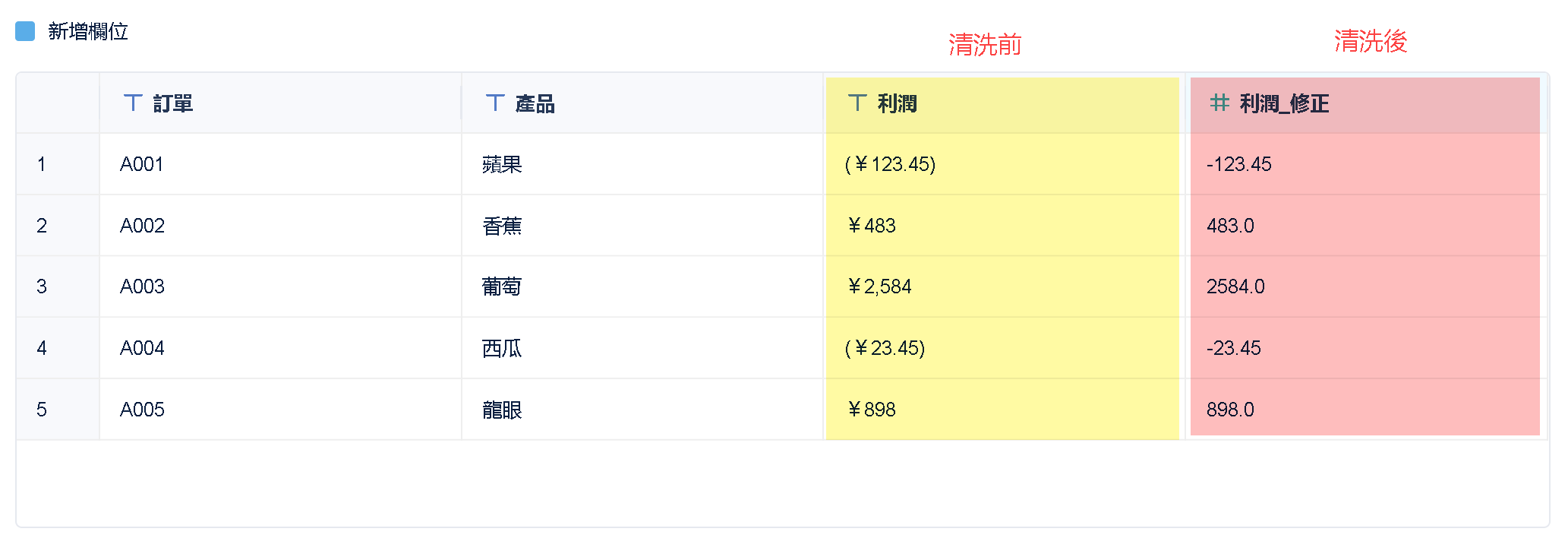The width and height of the screenshot is (1568, 538).
Task: Click the text type icon beside 產品
Action: 495,103
